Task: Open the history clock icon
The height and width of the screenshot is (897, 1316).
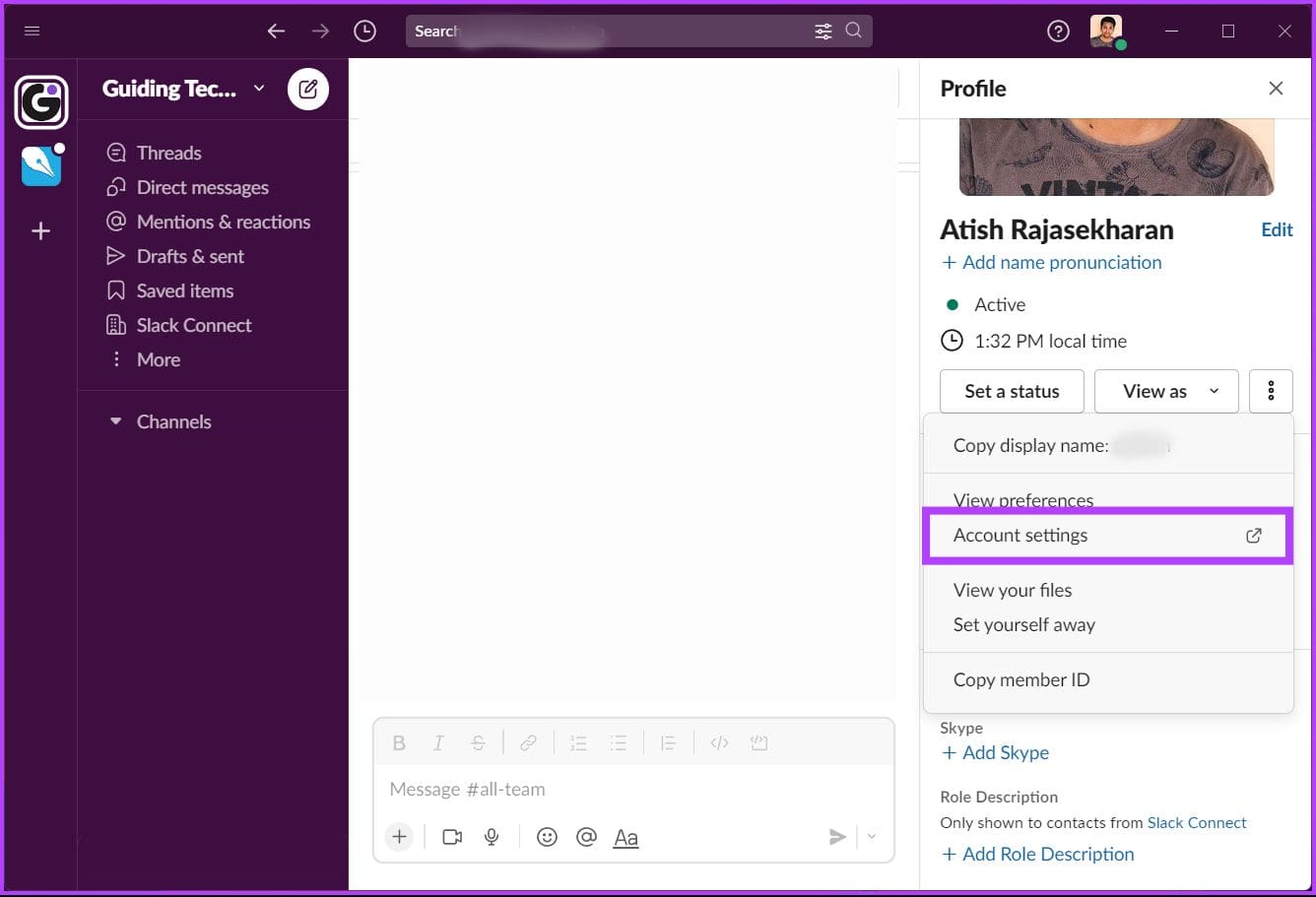Action: 365,32
